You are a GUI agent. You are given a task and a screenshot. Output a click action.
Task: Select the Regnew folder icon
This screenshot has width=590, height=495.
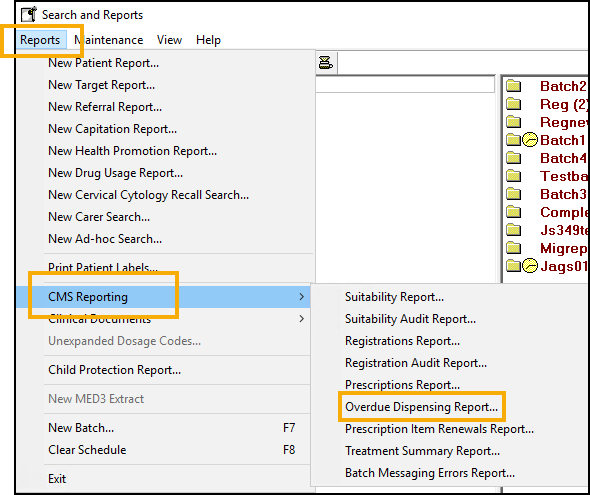[514, 122]
